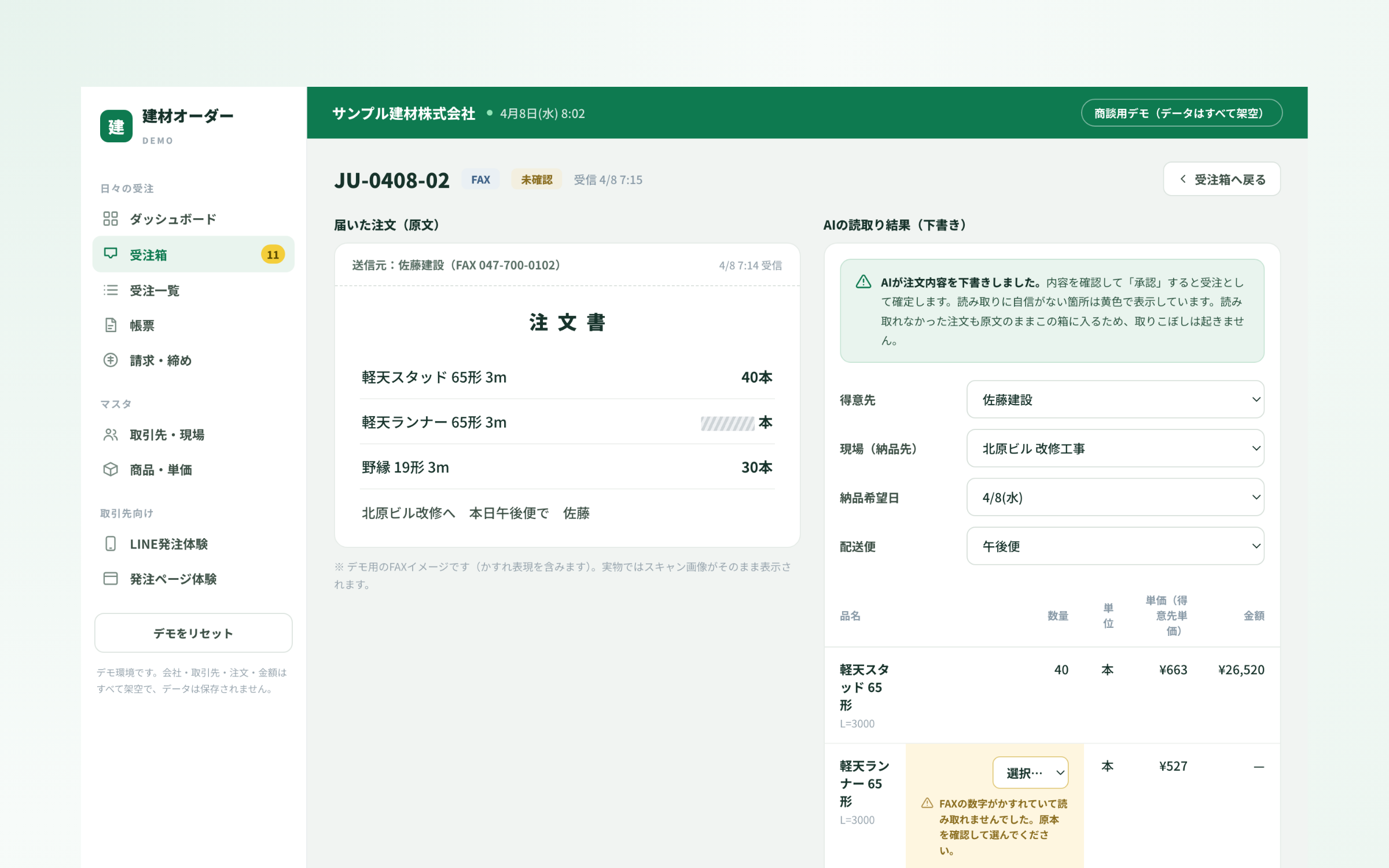Click the 品名 column header
This screenshot has width=1389, height=868.
[850, 616]
